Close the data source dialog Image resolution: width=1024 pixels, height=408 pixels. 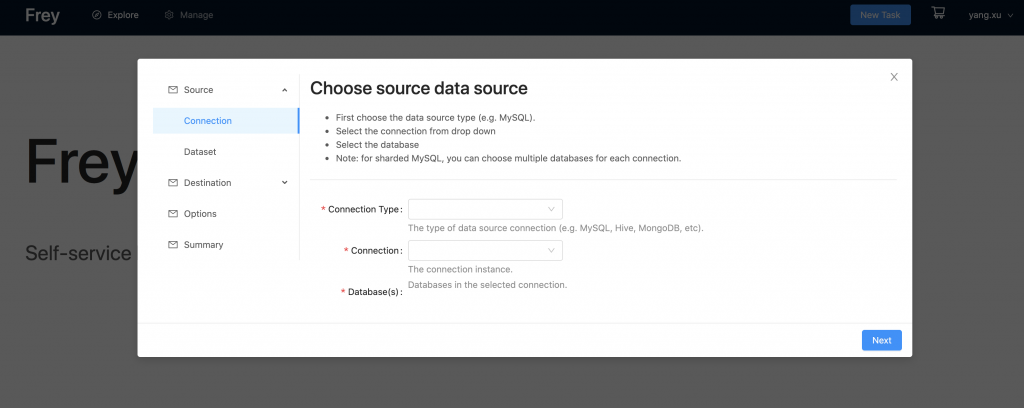[894, 77]
